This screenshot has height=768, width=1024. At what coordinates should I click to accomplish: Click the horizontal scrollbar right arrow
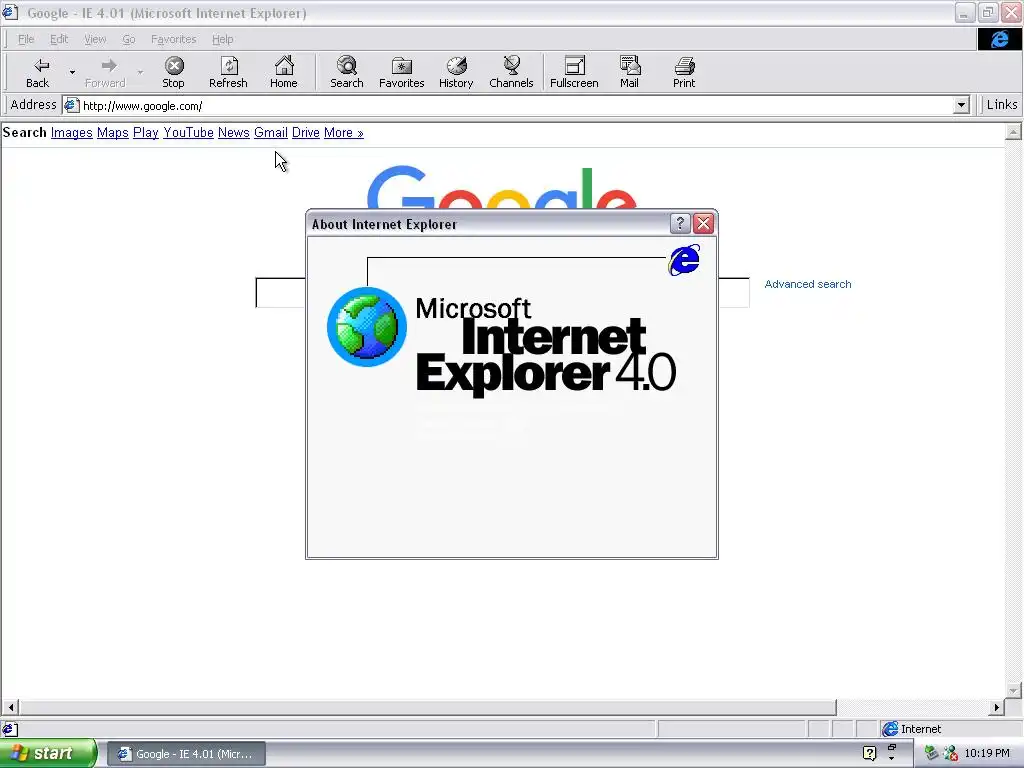(x=997, y=707)
